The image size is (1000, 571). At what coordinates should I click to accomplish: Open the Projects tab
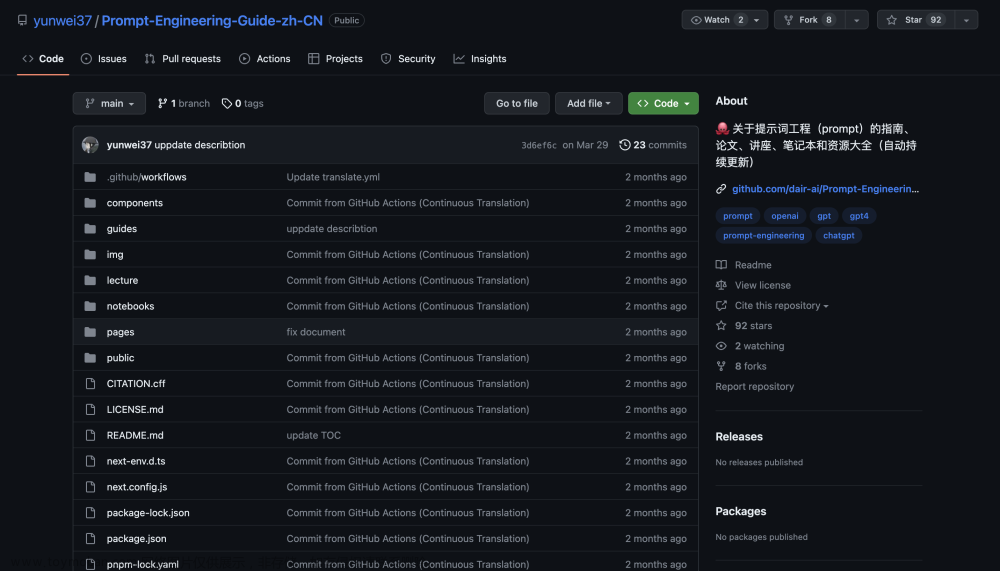click(335, 59)
